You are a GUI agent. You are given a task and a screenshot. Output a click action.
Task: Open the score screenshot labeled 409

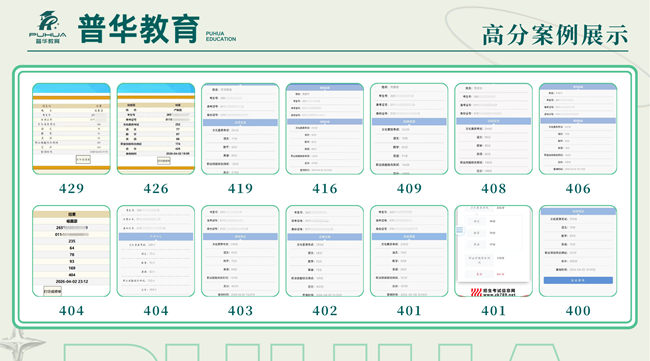(x=409, y=128)
